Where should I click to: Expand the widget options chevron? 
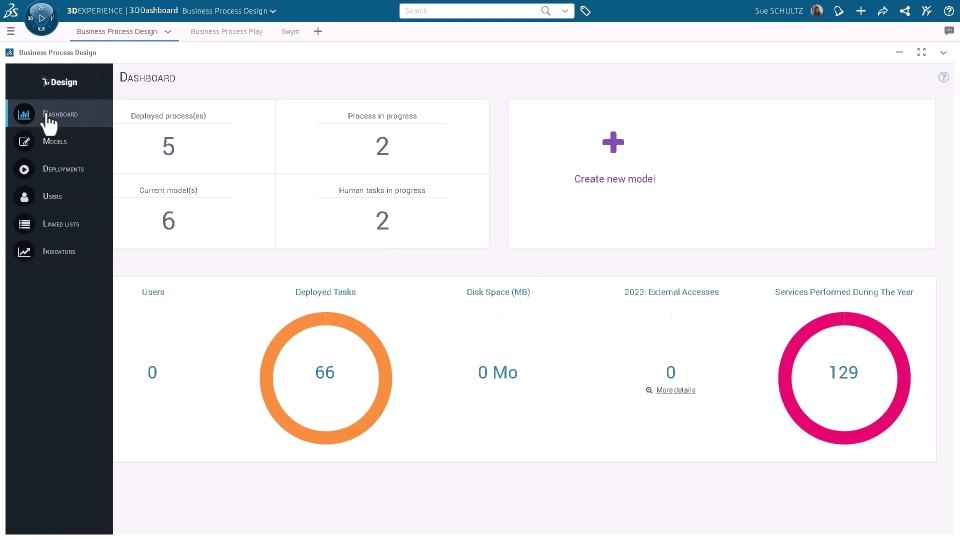click(943, 53)
